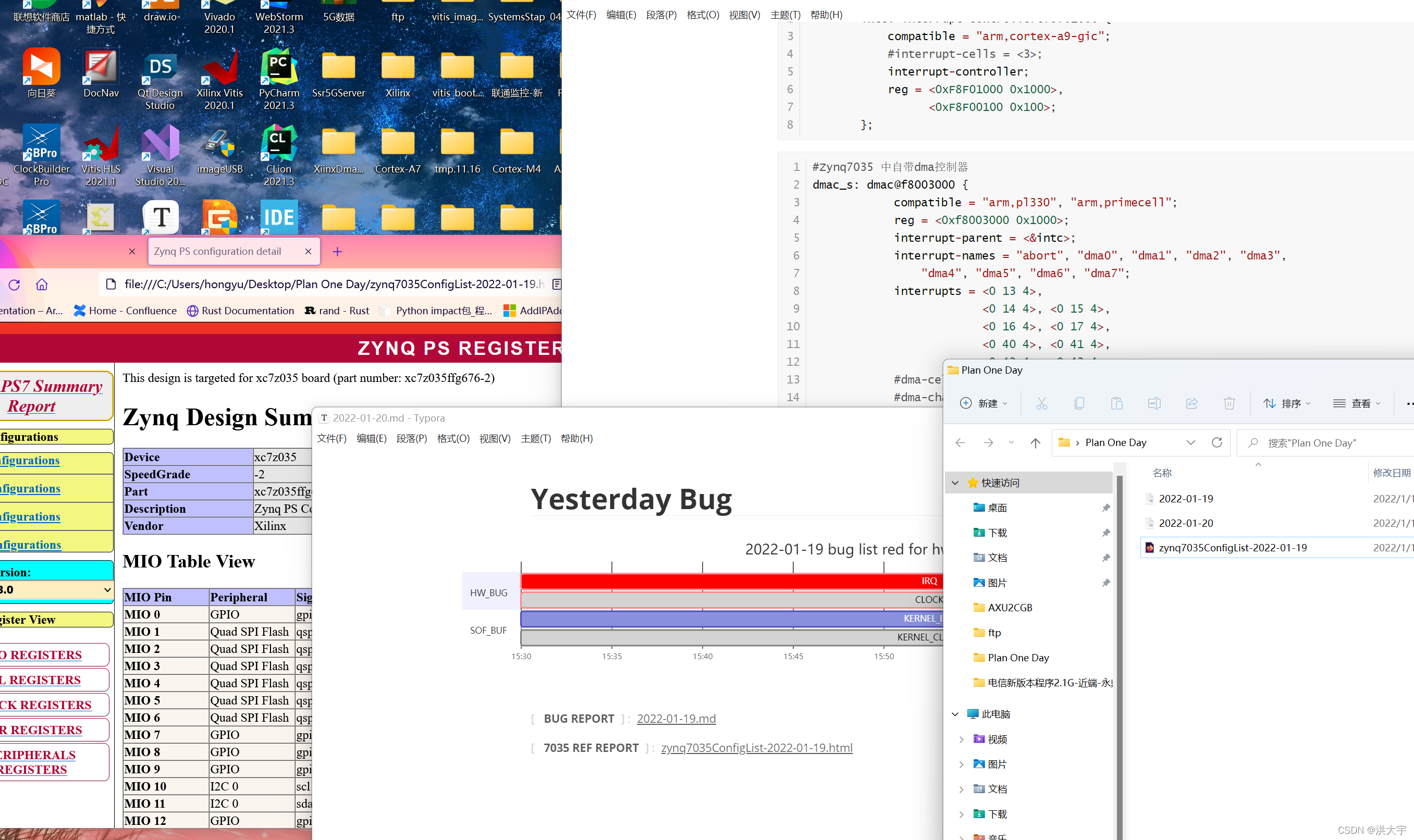Open 段落(P) menu in 2022-01-20 Typora window
Image resolution: width=1414 pixels, height=840 pixels.
point(412,439)
